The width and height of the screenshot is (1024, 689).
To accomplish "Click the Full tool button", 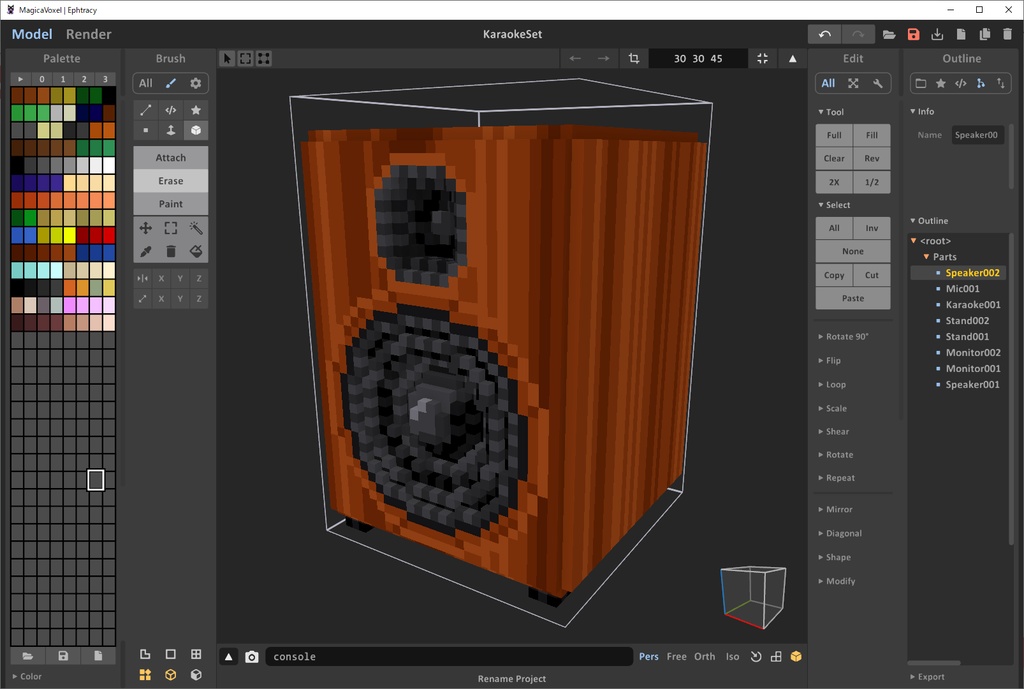I will coord(834,135).
